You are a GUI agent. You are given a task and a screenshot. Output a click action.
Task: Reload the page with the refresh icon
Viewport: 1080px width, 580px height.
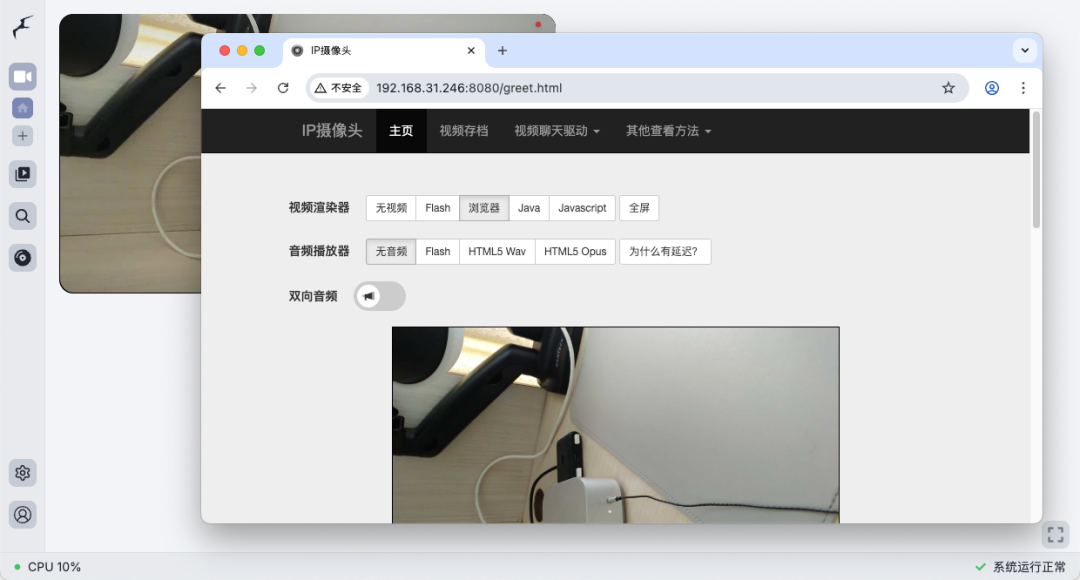tap(283, 88)
